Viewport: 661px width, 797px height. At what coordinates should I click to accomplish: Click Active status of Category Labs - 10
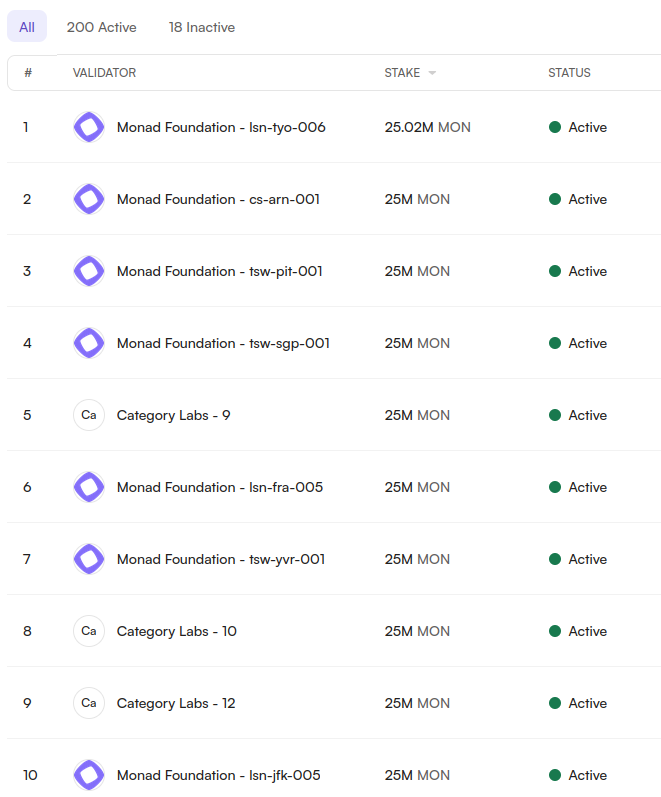(578, 631)
